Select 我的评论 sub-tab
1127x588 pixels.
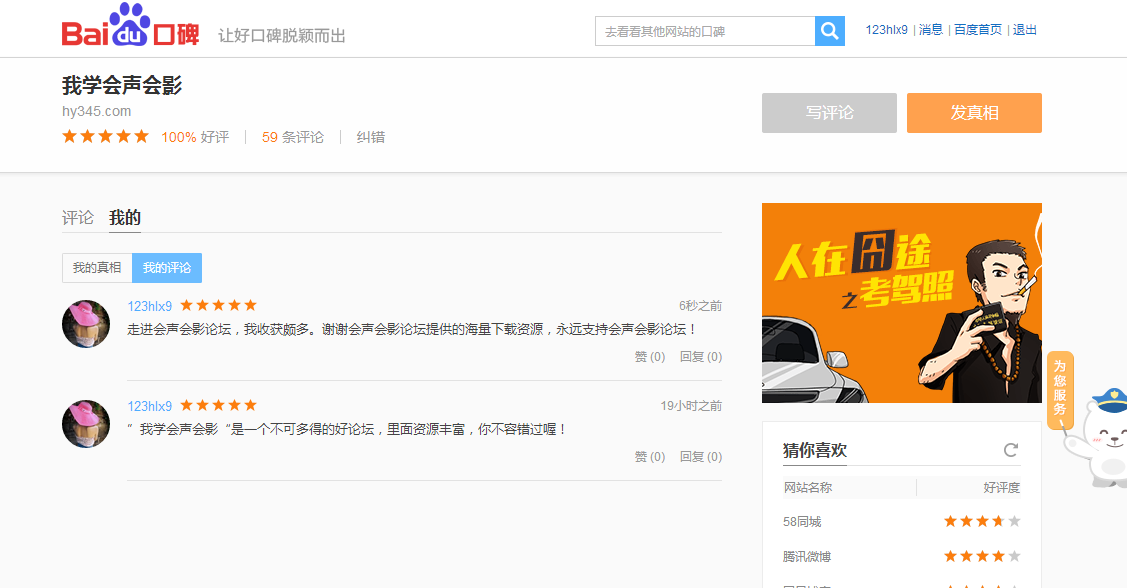(x=167, y=267)
